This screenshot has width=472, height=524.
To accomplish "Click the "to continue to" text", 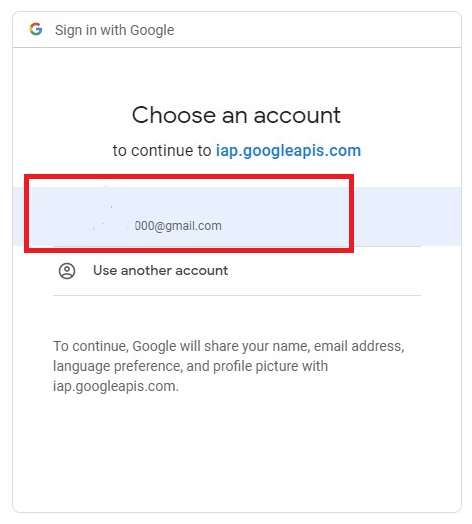I will click(x=162, y=150).
